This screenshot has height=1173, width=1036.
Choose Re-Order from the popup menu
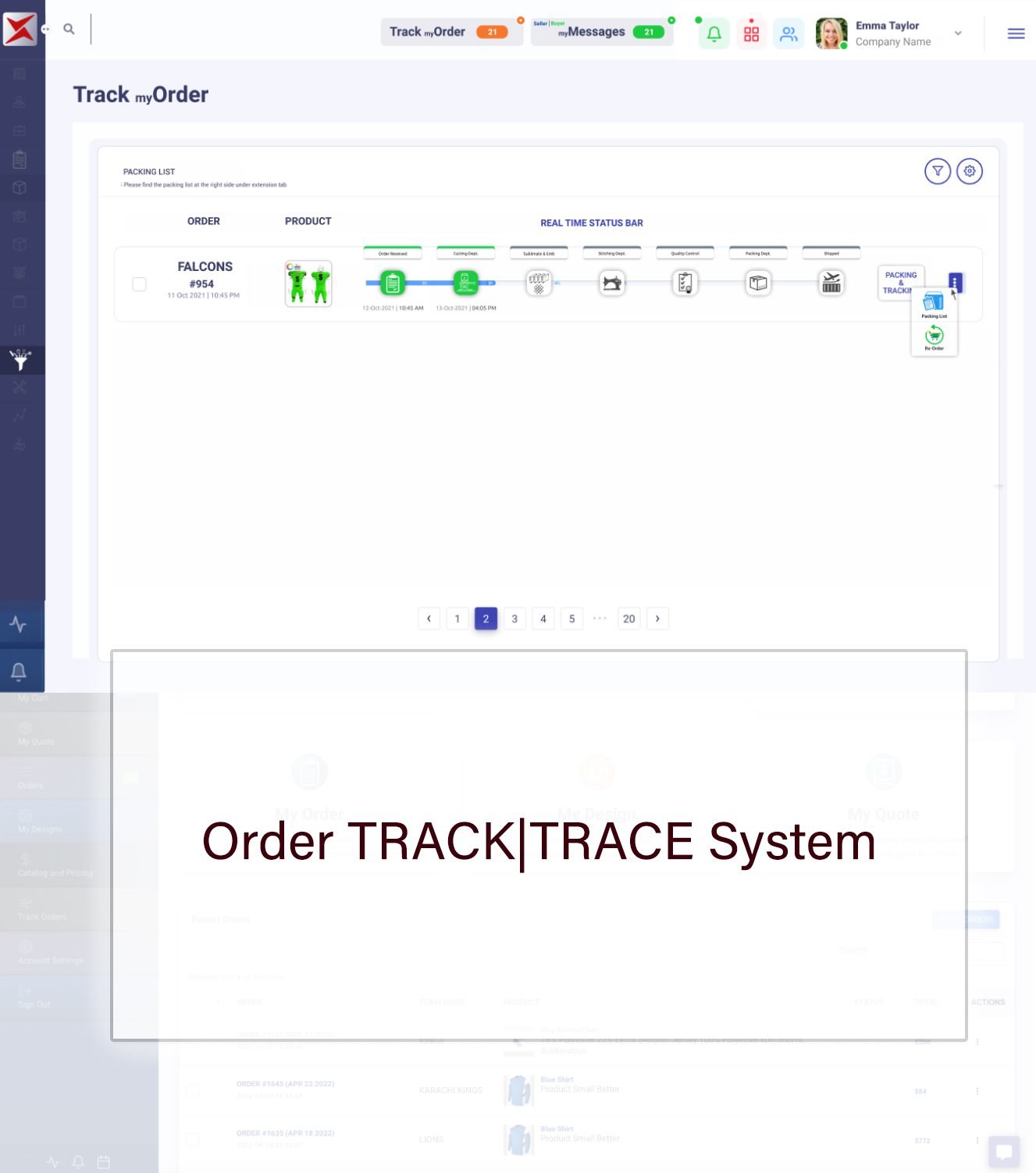(935, 339)
